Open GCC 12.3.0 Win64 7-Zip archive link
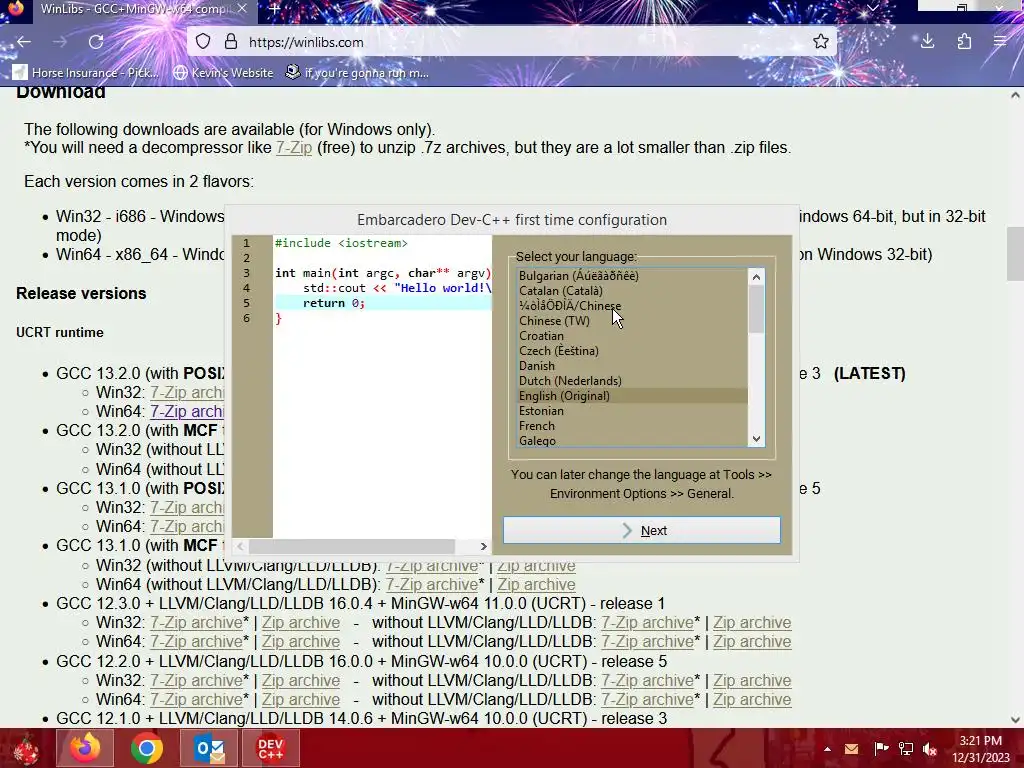The image size is (1024, 768). (197, 641)
